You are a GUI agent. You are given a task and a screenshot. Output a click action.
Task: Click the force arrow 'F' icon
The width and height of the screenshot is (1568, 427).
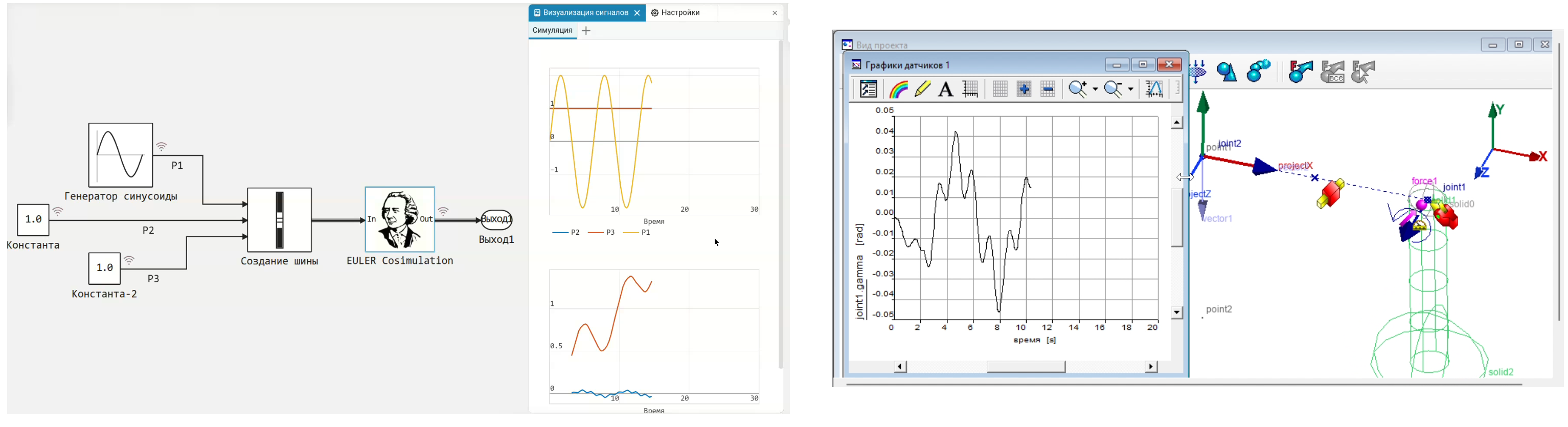point(1300,73)
